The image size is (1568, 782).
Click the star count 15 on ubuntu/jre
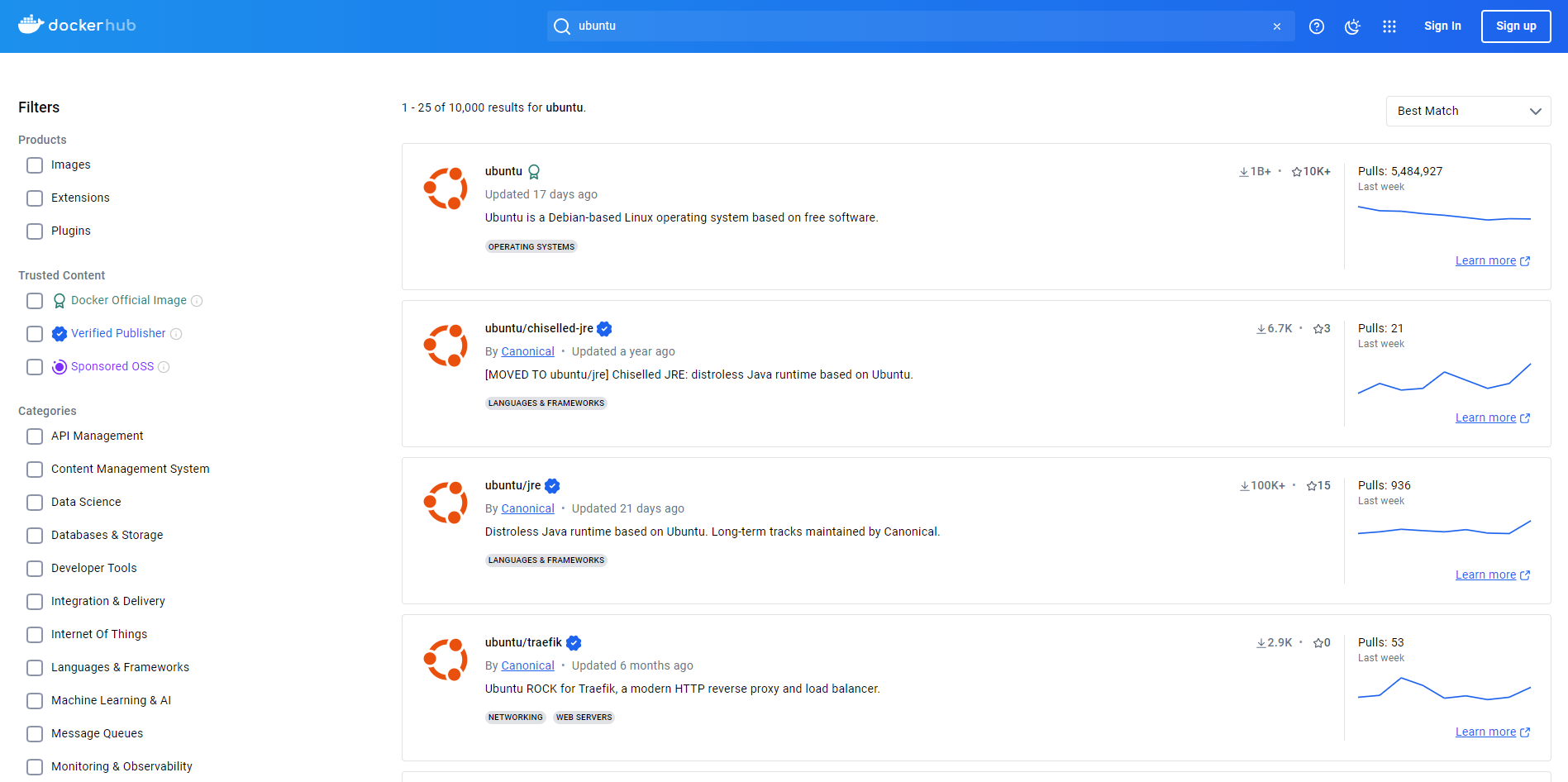(1318, 485)
